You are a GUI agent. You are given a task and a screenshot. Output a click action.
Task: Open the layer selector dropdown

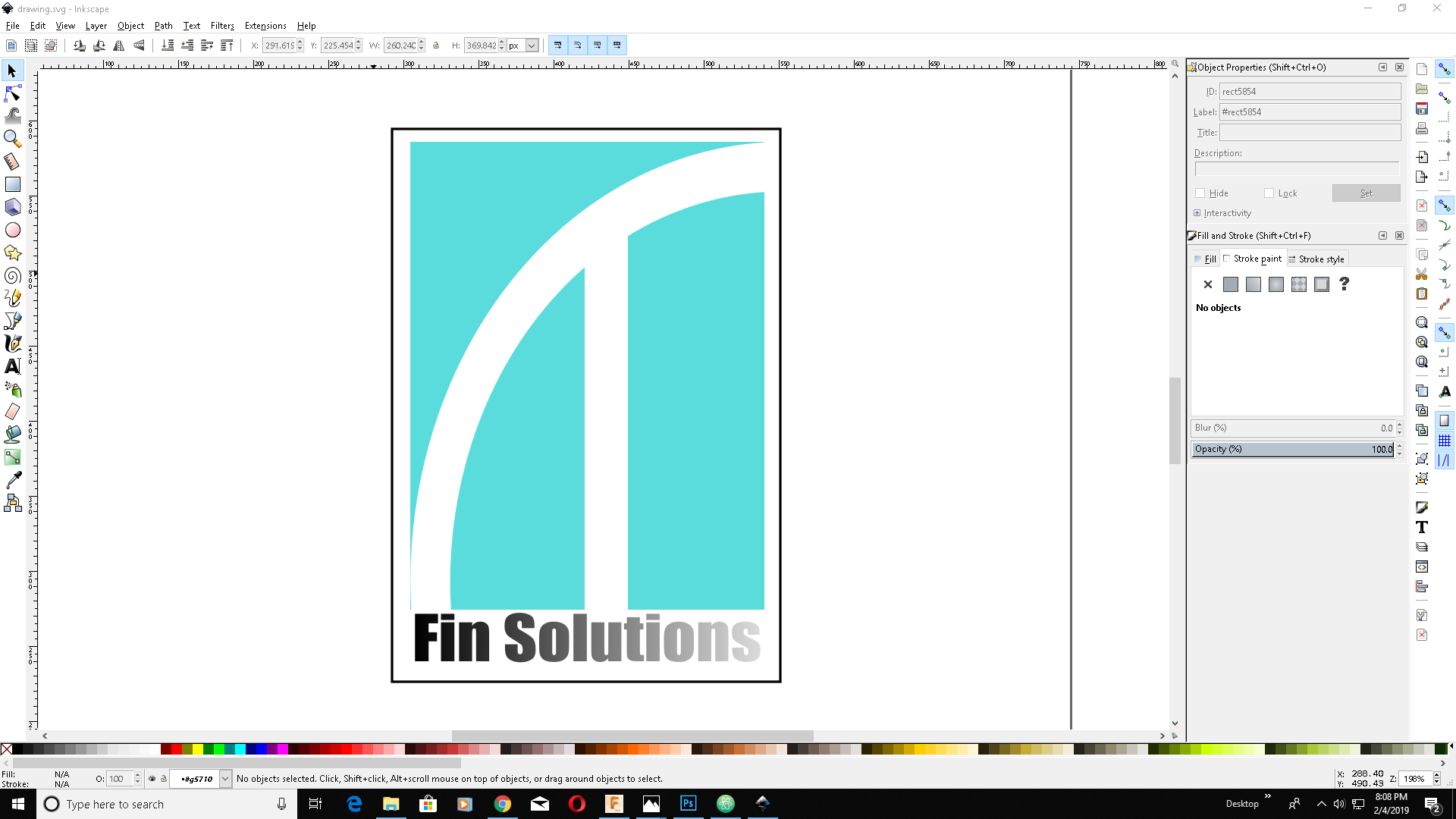225,779
